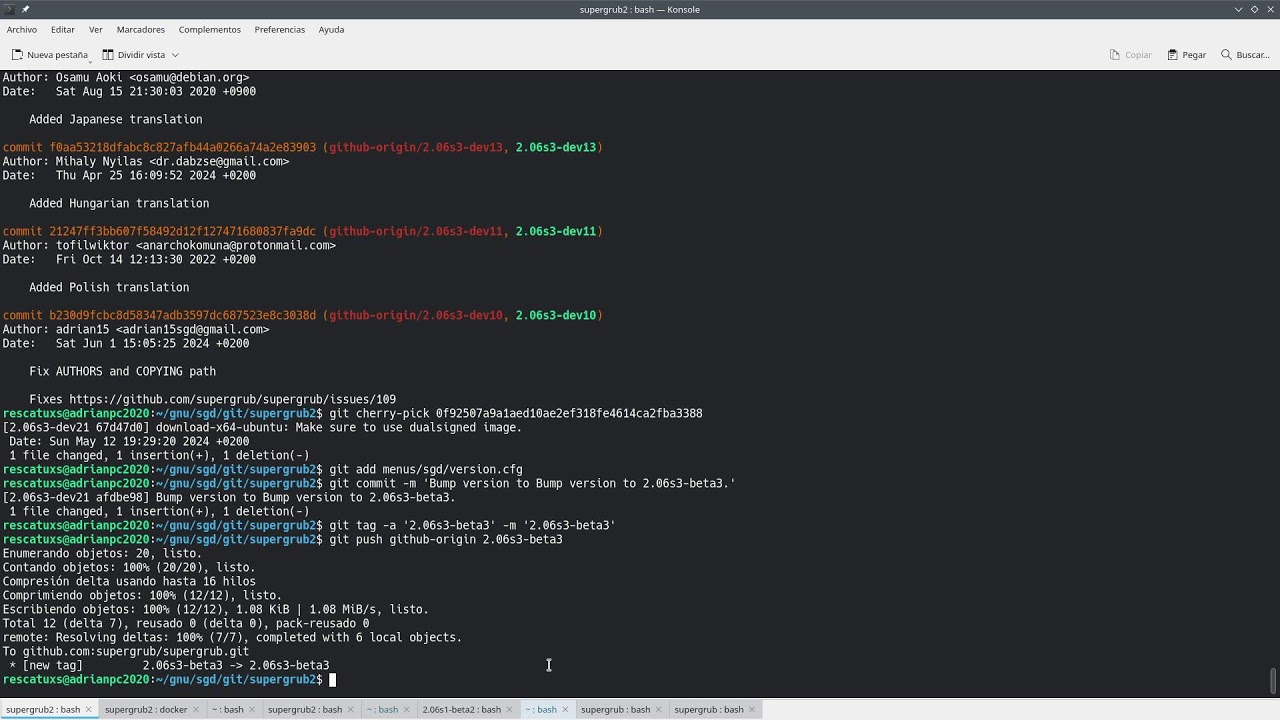The width and height of the screenshot is (1280, 720).
Task: Click the supergrub issues/109 URL
Action: tap(232, 399)
